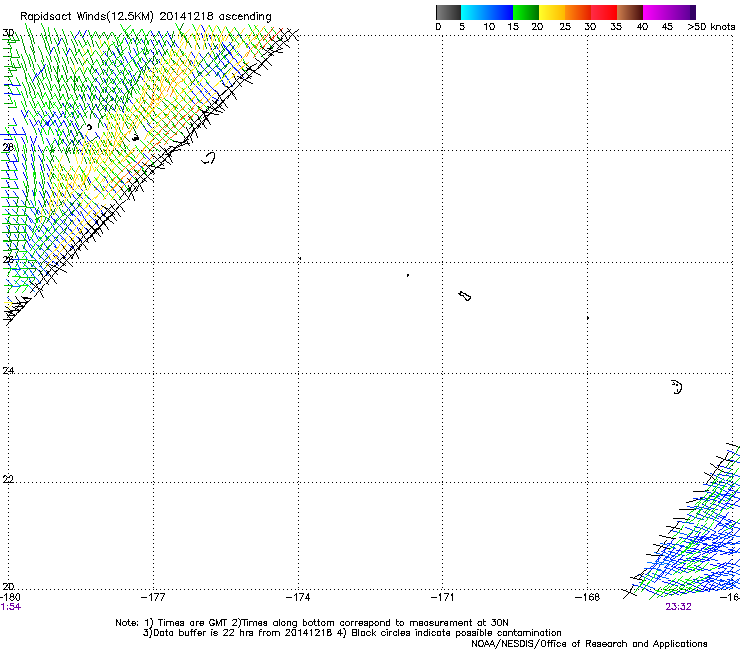Click the legend number '25'

[565, 26]
